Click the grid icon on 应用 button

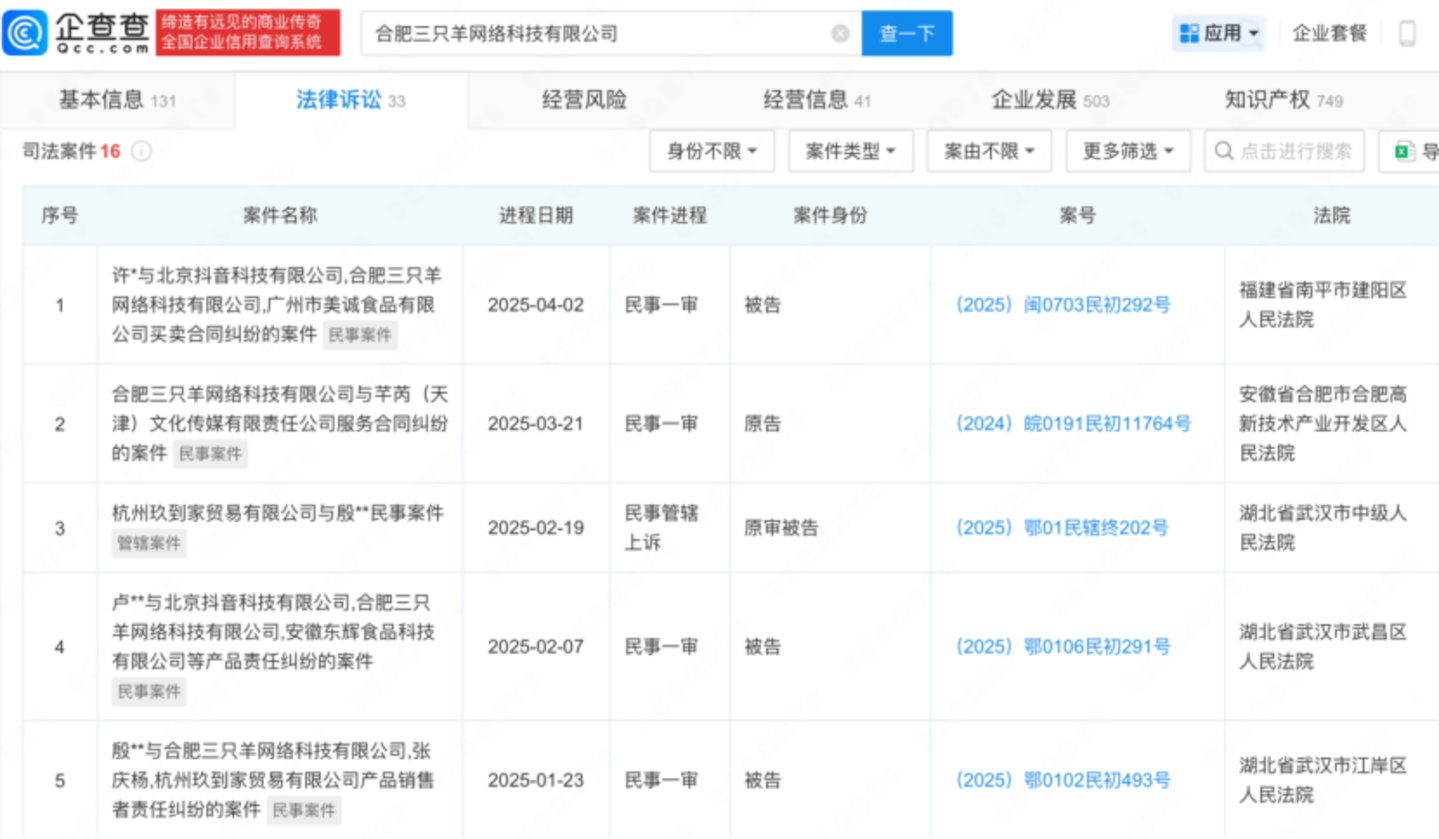click(1189, 33)
